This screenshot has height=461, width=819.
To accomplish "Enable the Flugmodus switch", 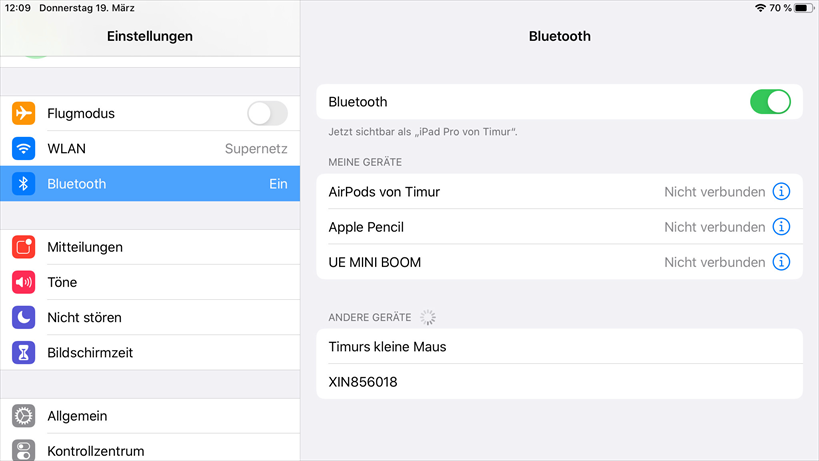I will pyautogui.click(x=267, y=114).
